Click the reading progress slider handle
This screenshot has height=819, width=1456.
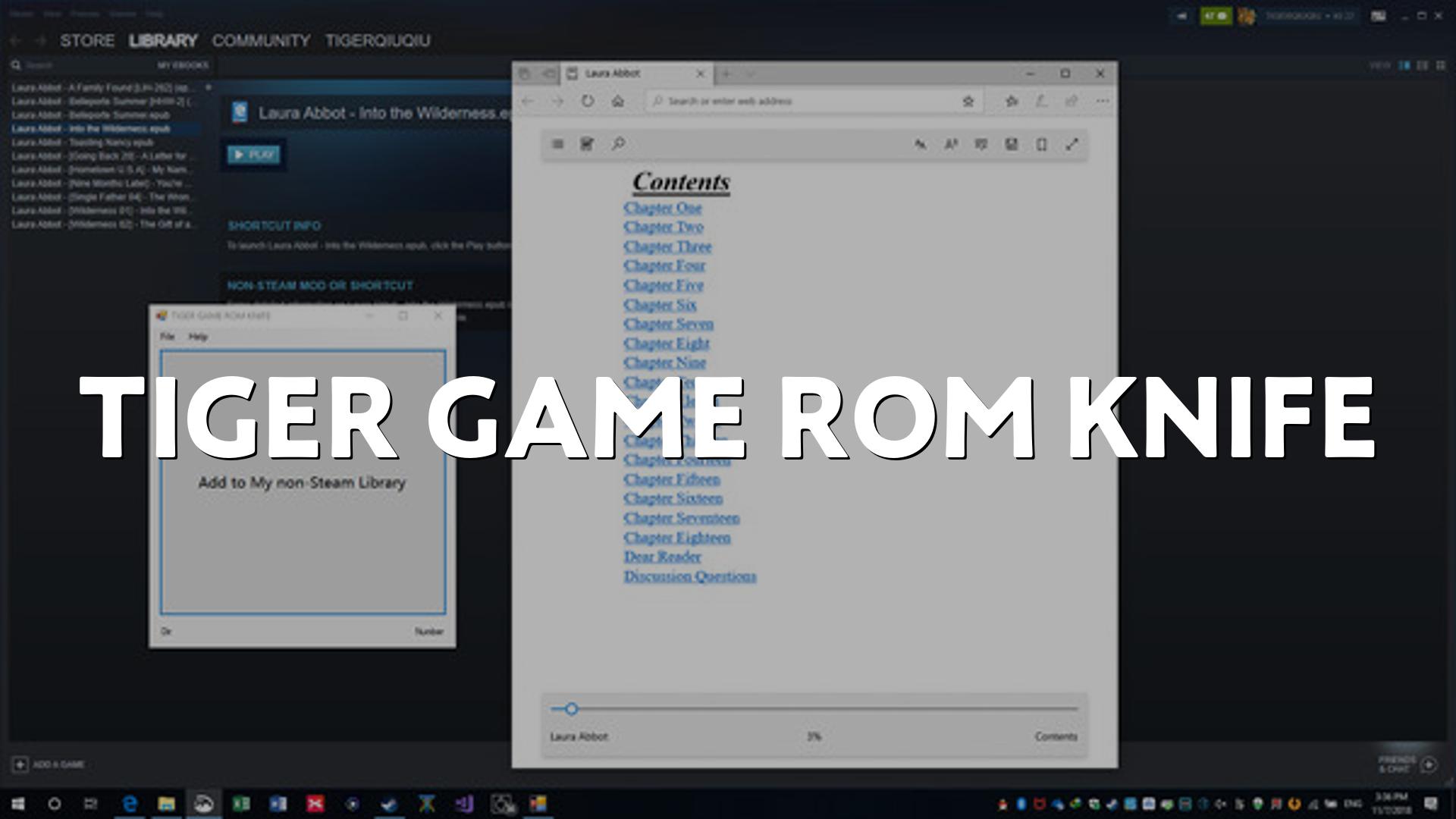571,709
